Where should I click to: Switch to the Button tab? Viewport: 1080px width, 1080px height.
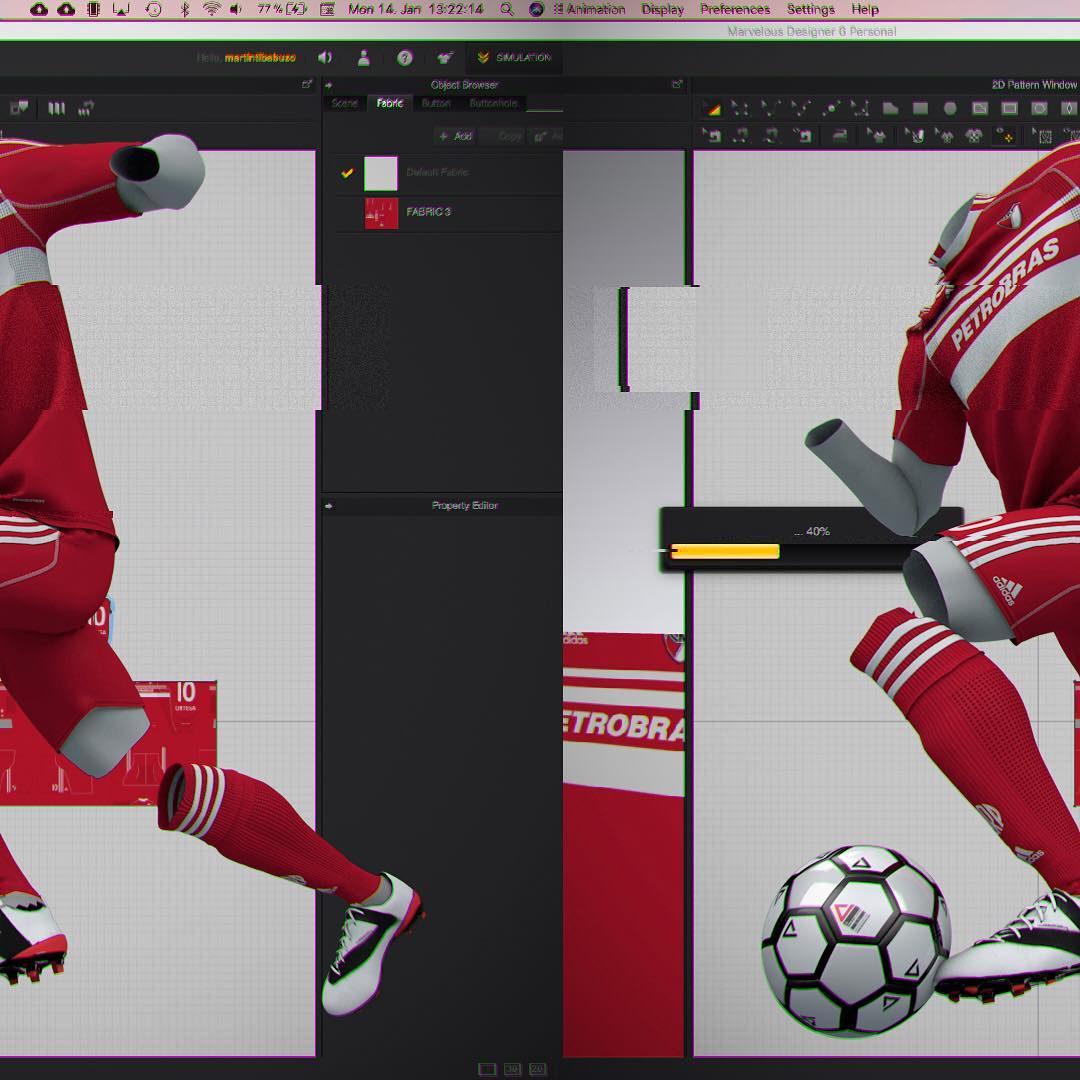pyautogui.click(x=435, y=103)
